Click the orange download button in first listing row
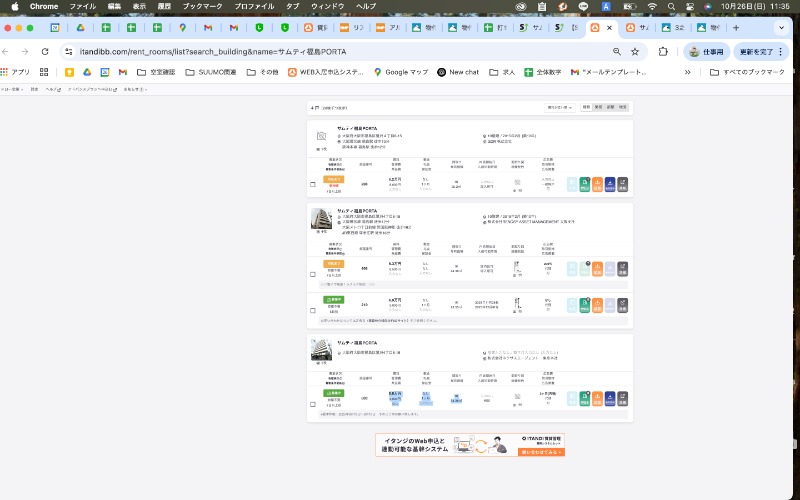The height and width of the screenshot is (500, 800). 597,184
